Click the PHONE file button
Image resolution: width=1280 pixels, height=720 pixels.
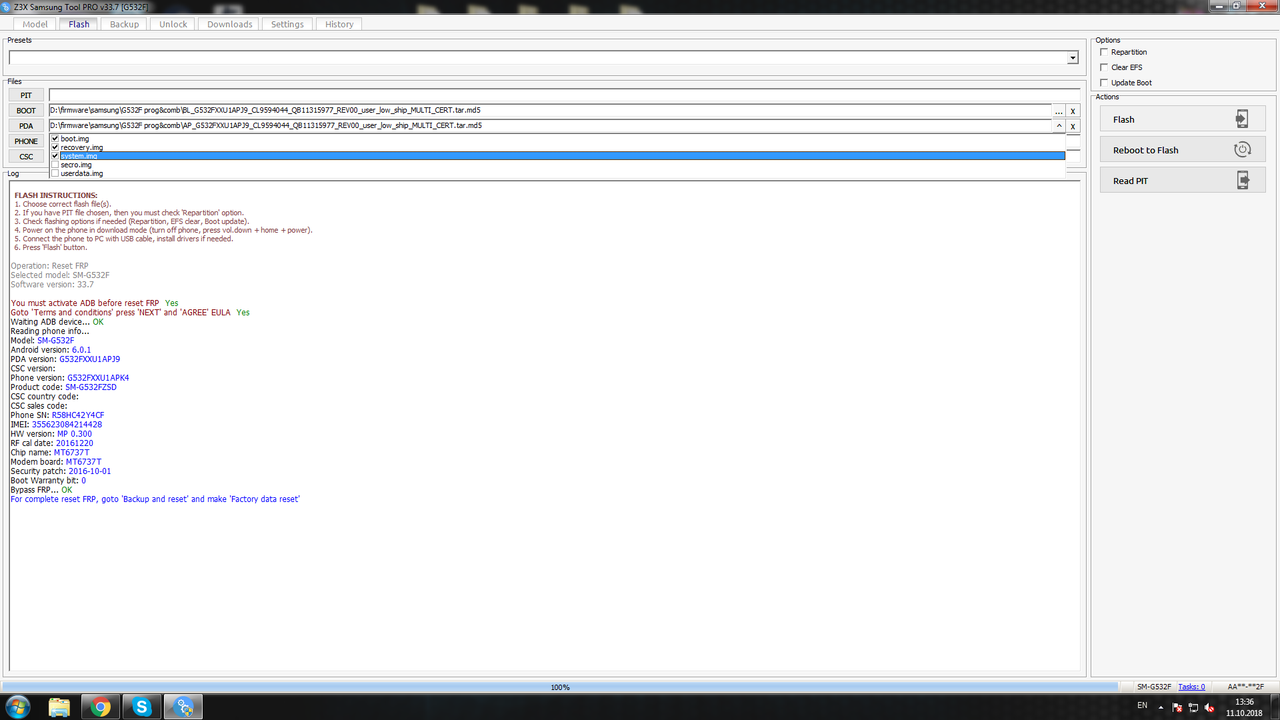point(26,141)
